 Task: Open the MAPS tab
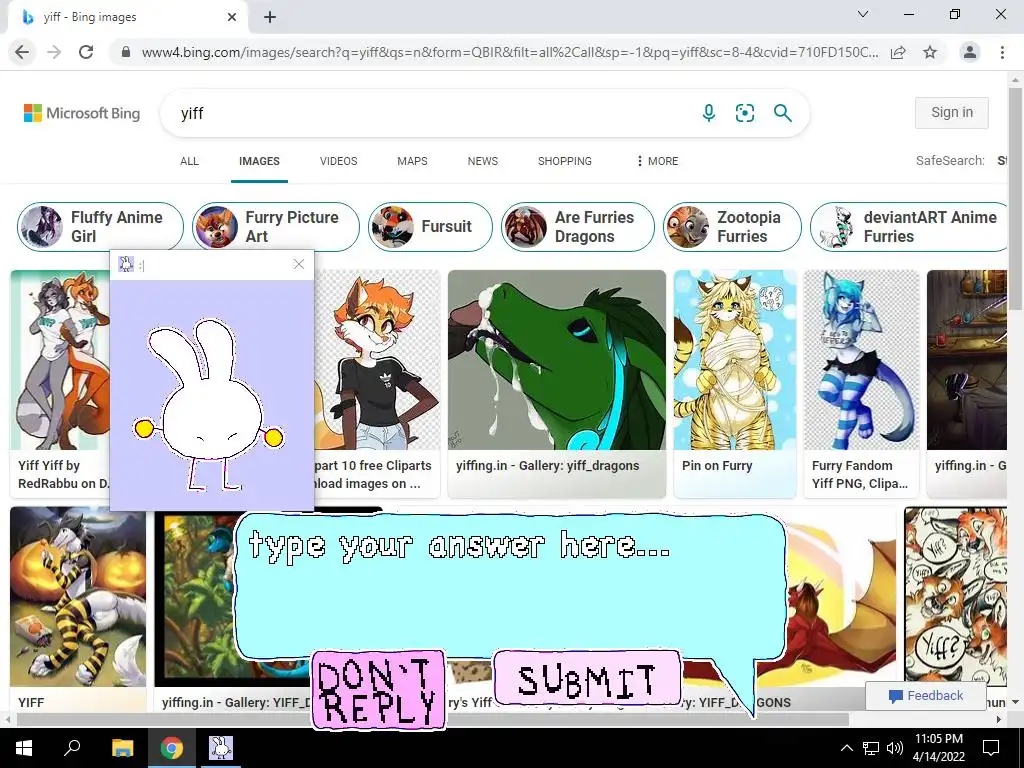click(x=412, y=161)
